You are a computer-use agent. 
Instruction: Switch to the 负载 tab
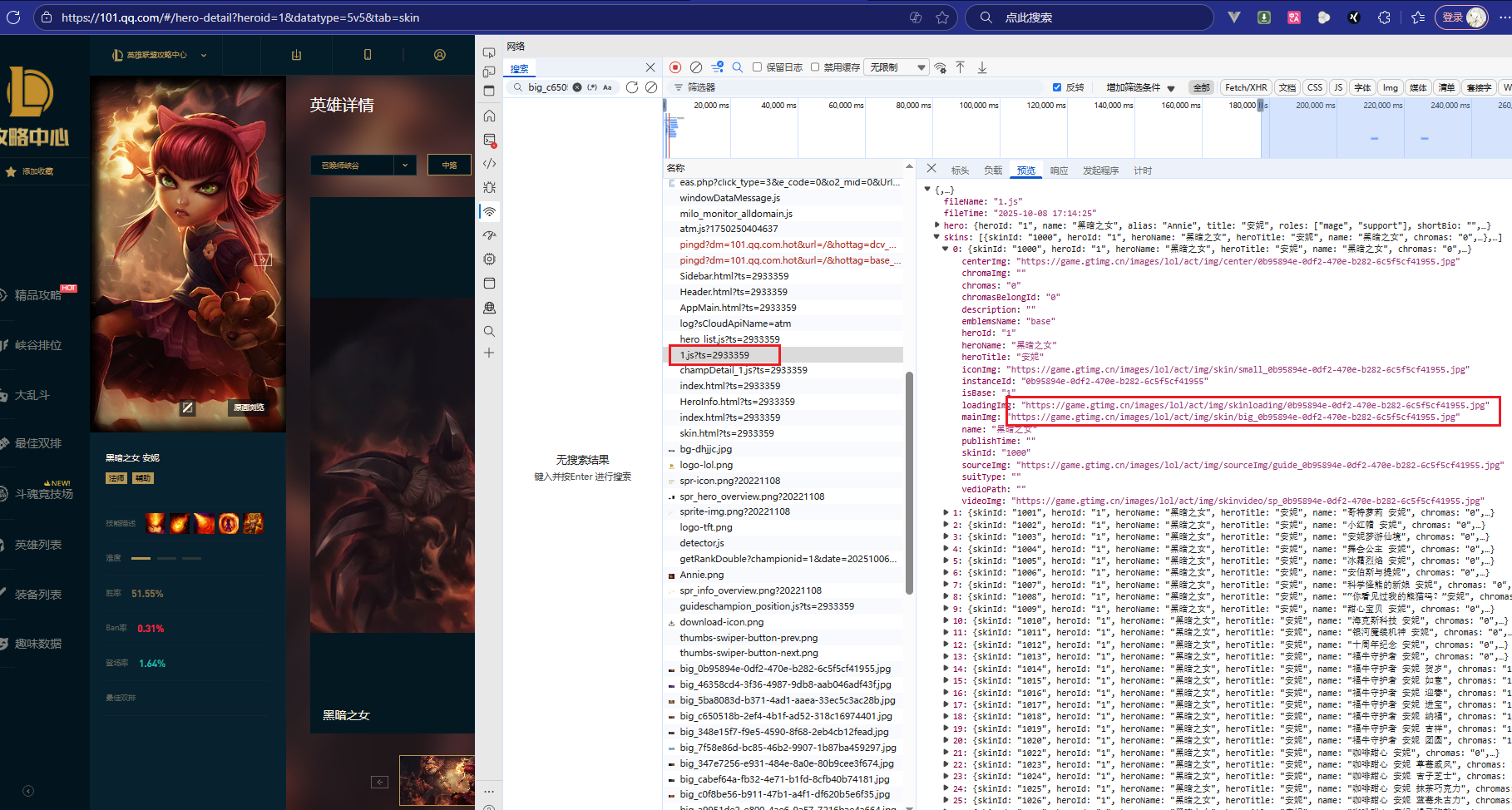point(993,170)
